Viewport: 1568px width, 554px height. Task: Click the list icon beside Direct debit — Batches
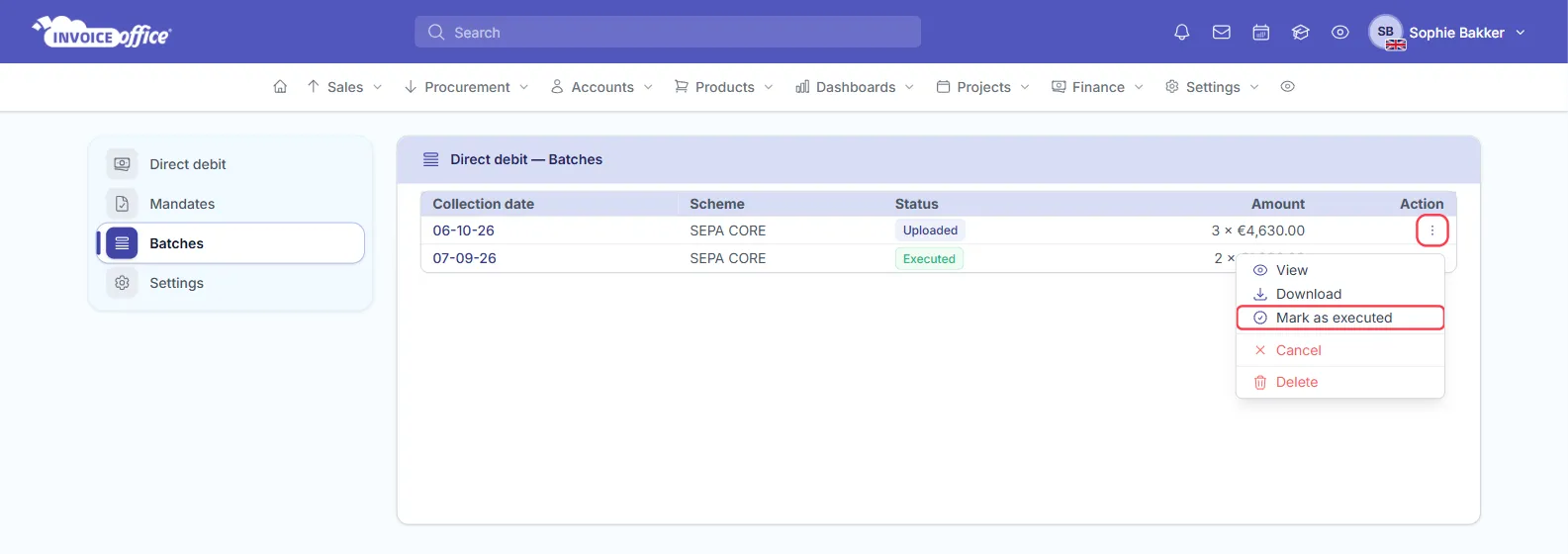tap(430, 159)
